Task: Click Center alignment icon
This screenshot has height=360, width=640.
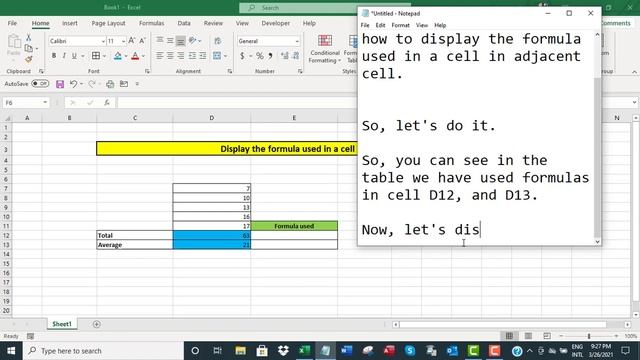Action: [170, 56]
